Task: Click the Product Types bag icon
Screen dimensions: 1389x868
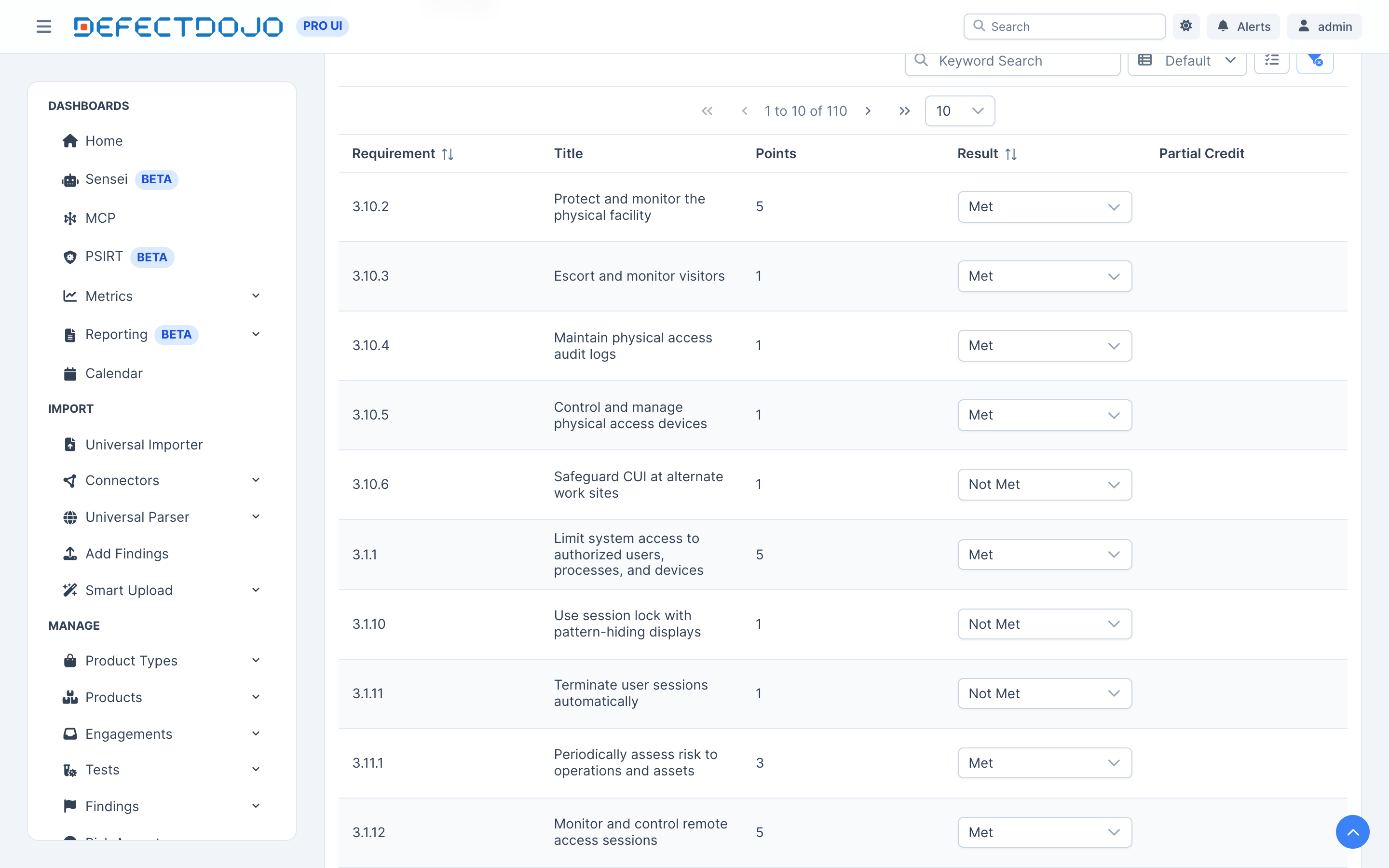Action: coord(70,660)
